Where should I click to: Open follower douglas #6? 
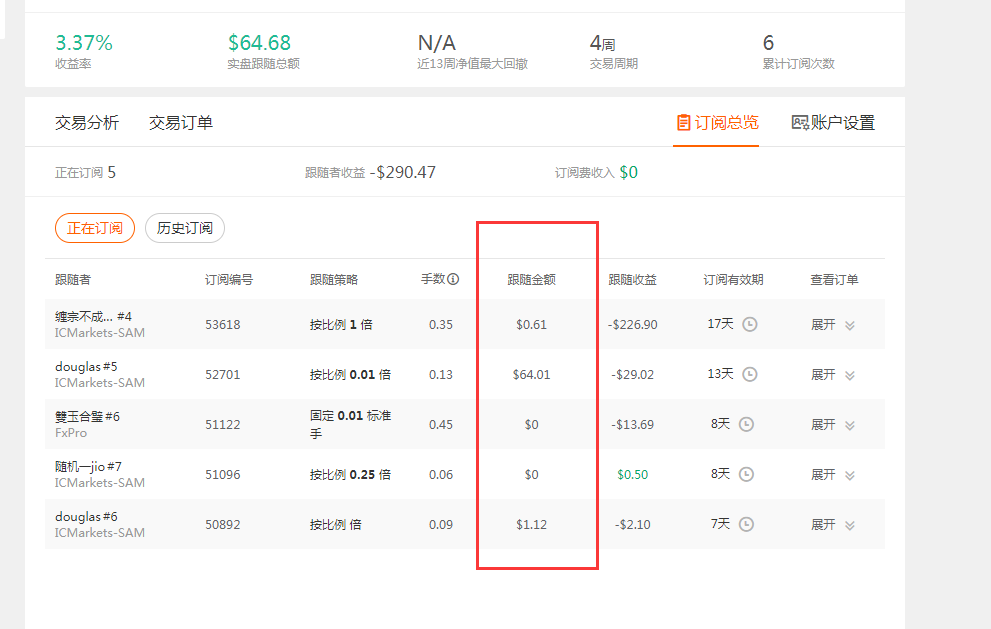click(x=86, y=516)
